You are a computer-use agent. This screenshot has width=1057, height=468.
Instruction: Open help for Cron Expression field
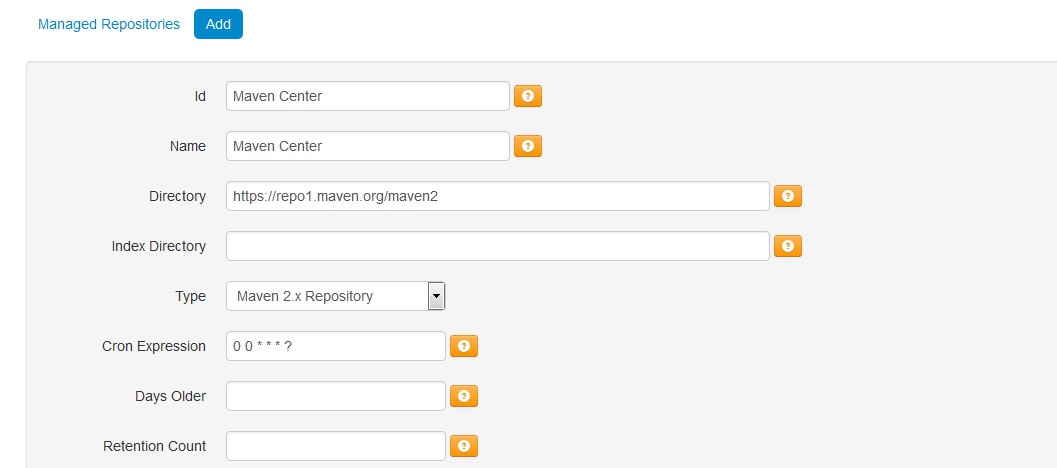[x=464, y=346]
